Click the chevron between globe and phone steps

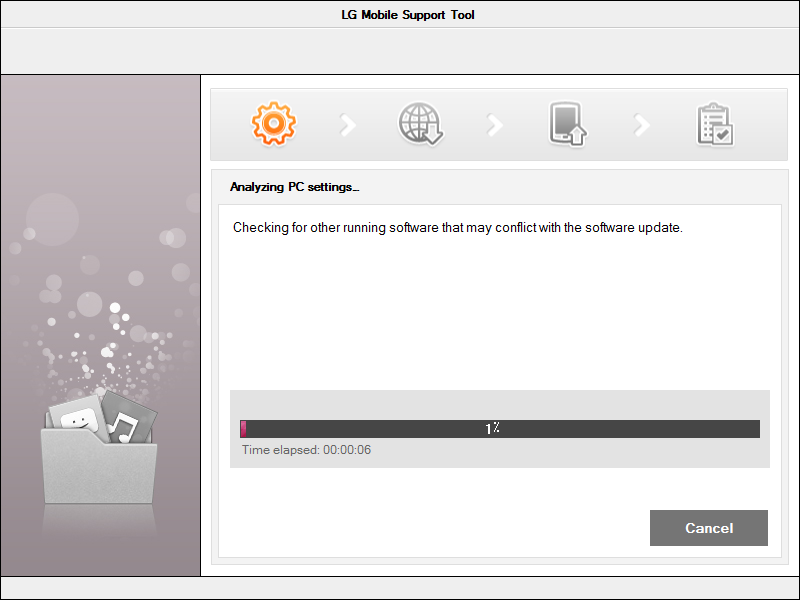pos(494,123)
